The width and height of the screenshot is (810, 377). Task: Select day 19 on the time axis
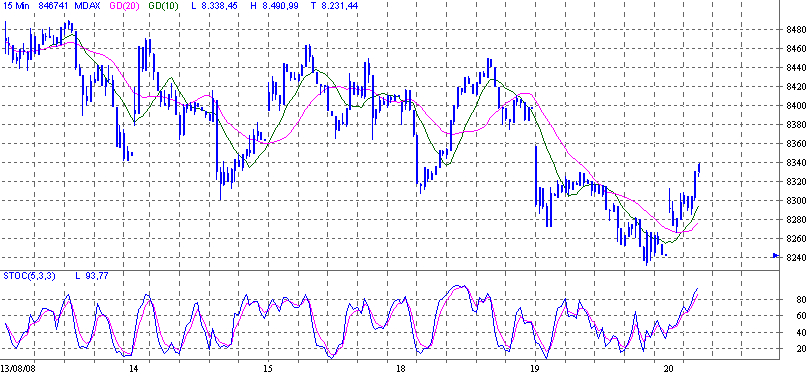535,369
